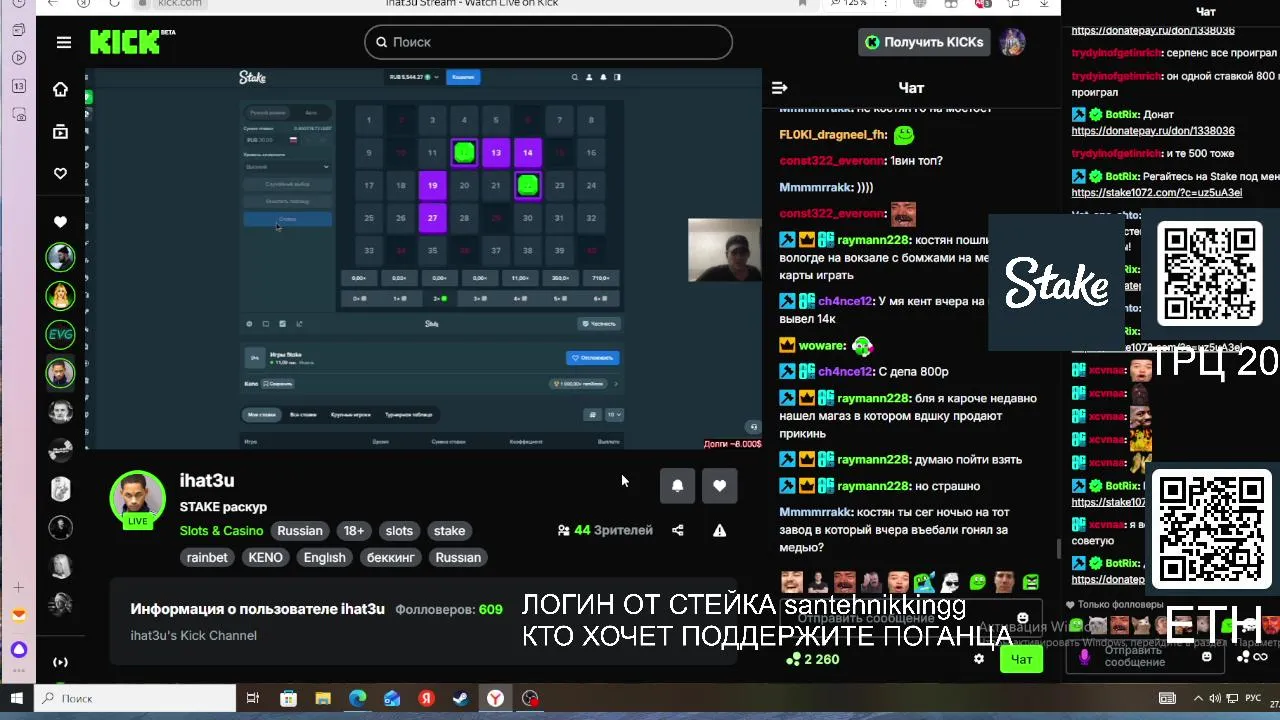This screenshot has width=1280, height=720.
Task: Open the outlined heart Following icon
Action: (60, 173)
